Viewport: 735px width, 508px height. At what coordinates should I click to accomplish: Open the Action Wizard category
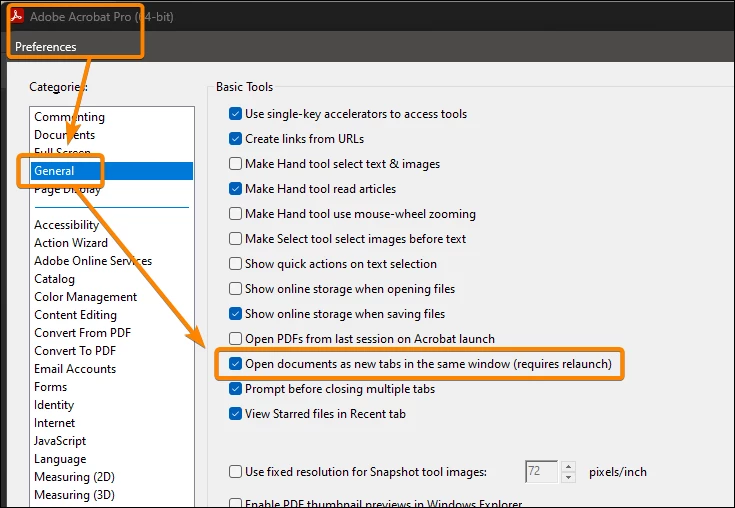pyautogui.click(x=71, y=243)
